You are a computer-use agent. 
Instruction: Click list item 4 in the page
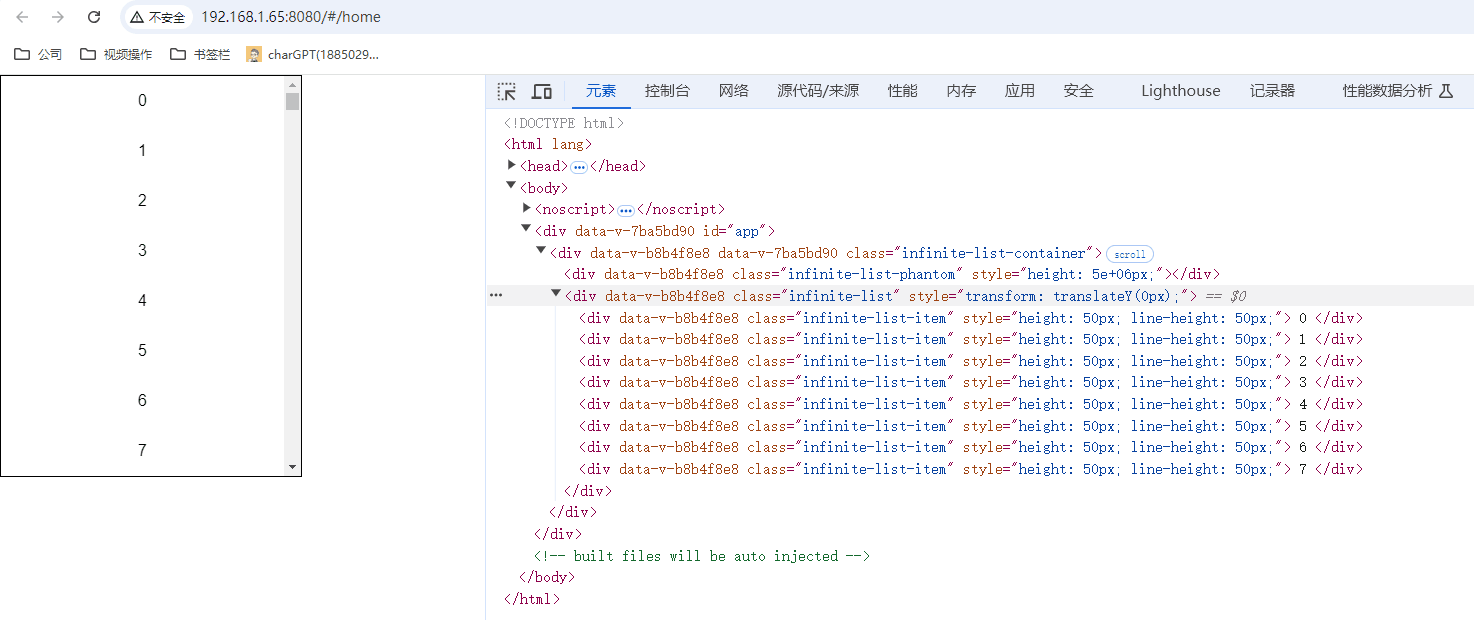click(142, 300)
